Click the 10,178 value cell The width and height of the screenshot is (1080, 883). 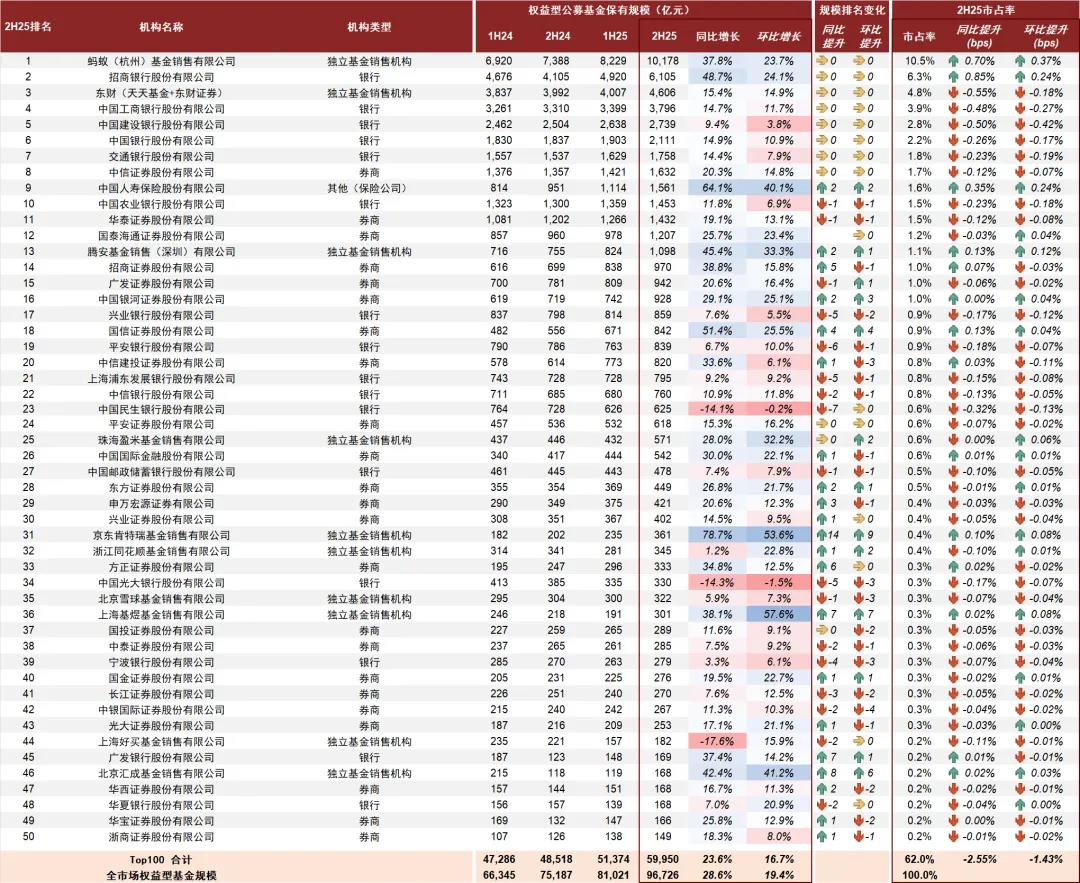[663, 61]
